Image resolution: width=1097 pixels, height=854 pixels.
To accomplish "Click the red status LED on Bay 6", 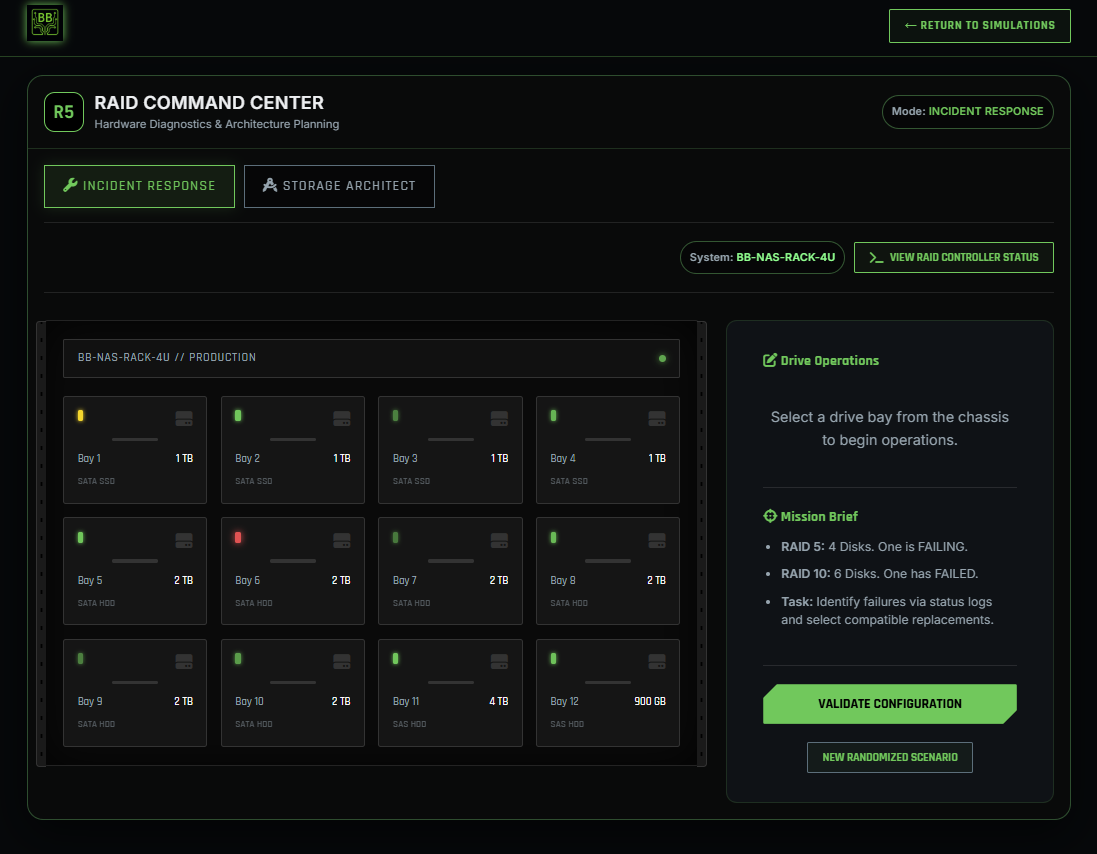I will pos(238,538).
